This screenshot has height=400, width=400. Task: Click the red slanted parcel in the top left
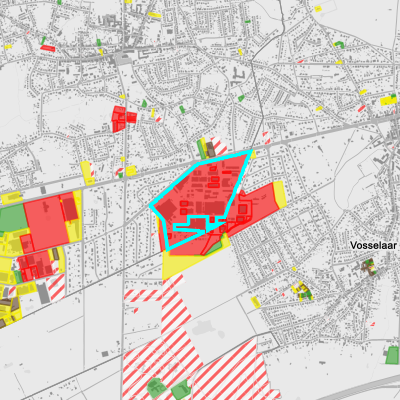click(48, 48)
